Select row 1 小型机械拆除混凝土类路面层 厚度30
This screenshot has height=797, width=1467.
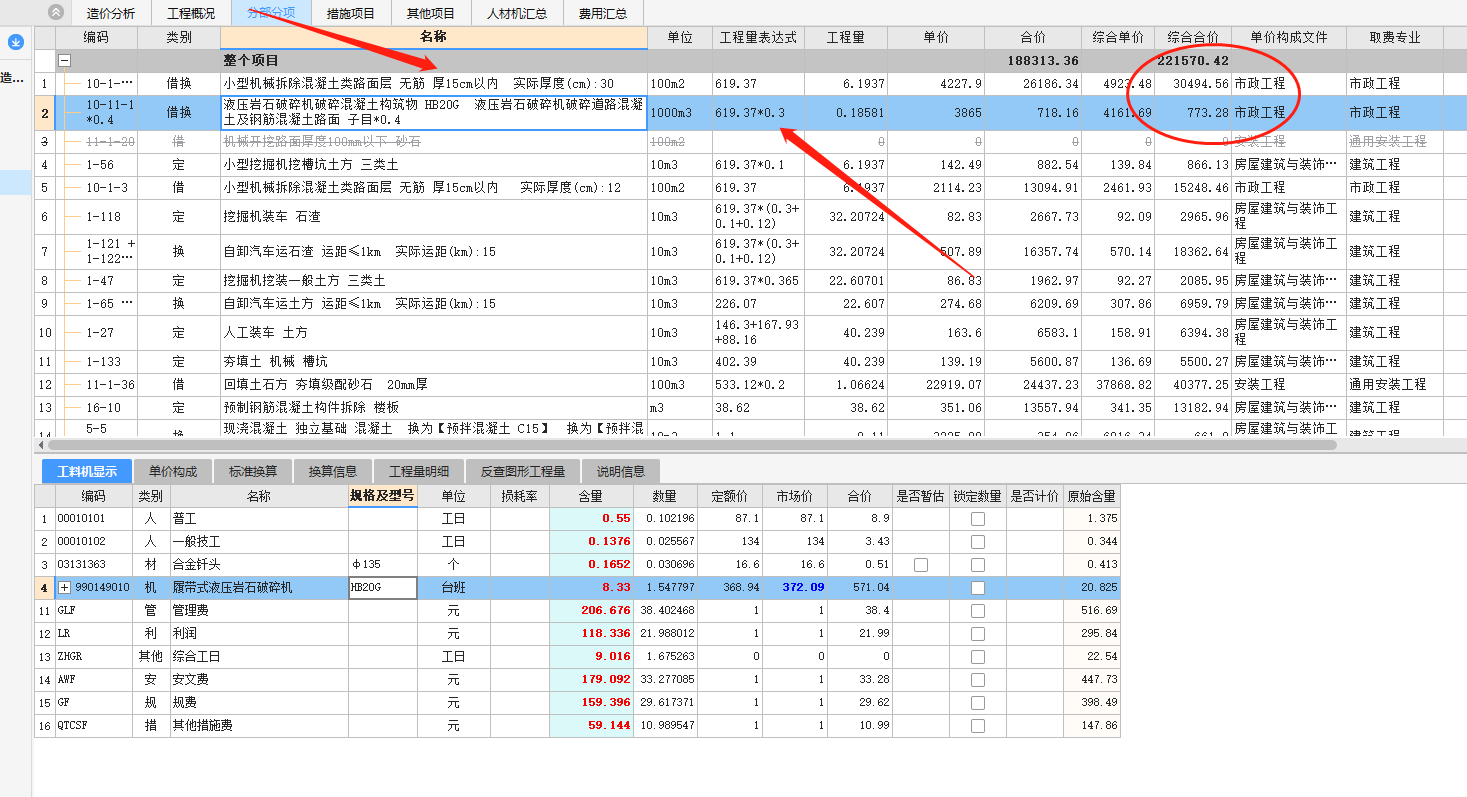[x=434, y=84]
